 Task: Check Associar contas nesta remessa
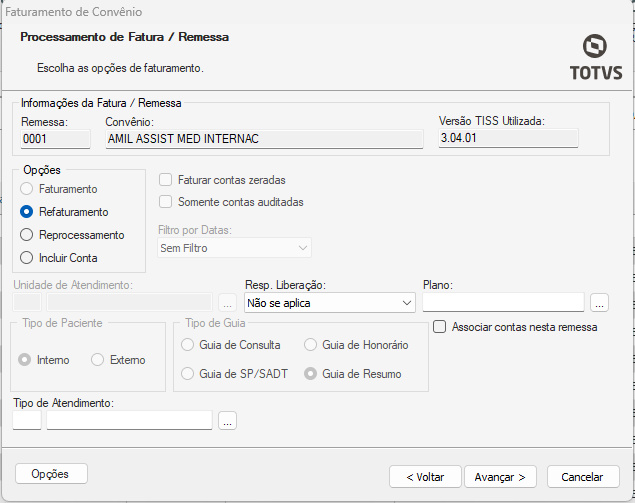440,327
